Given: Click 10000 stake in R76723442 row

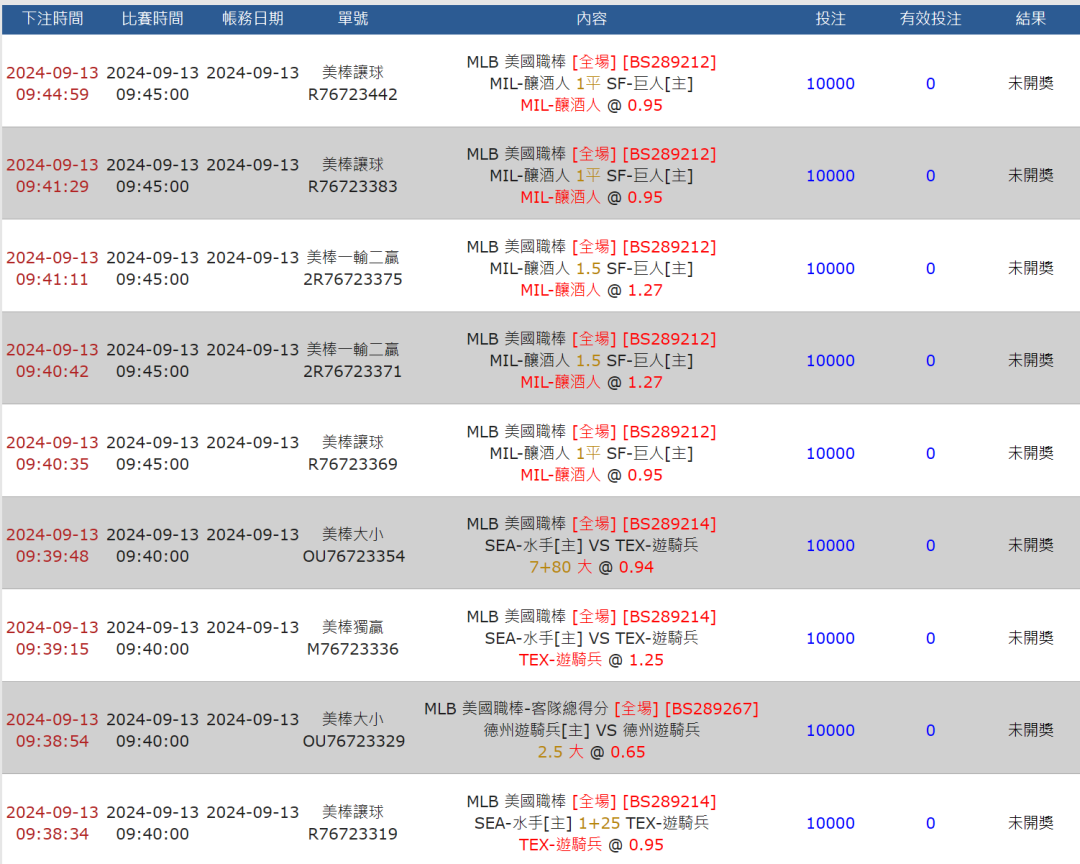Looking at the screenshot, I should coord(830,84).
